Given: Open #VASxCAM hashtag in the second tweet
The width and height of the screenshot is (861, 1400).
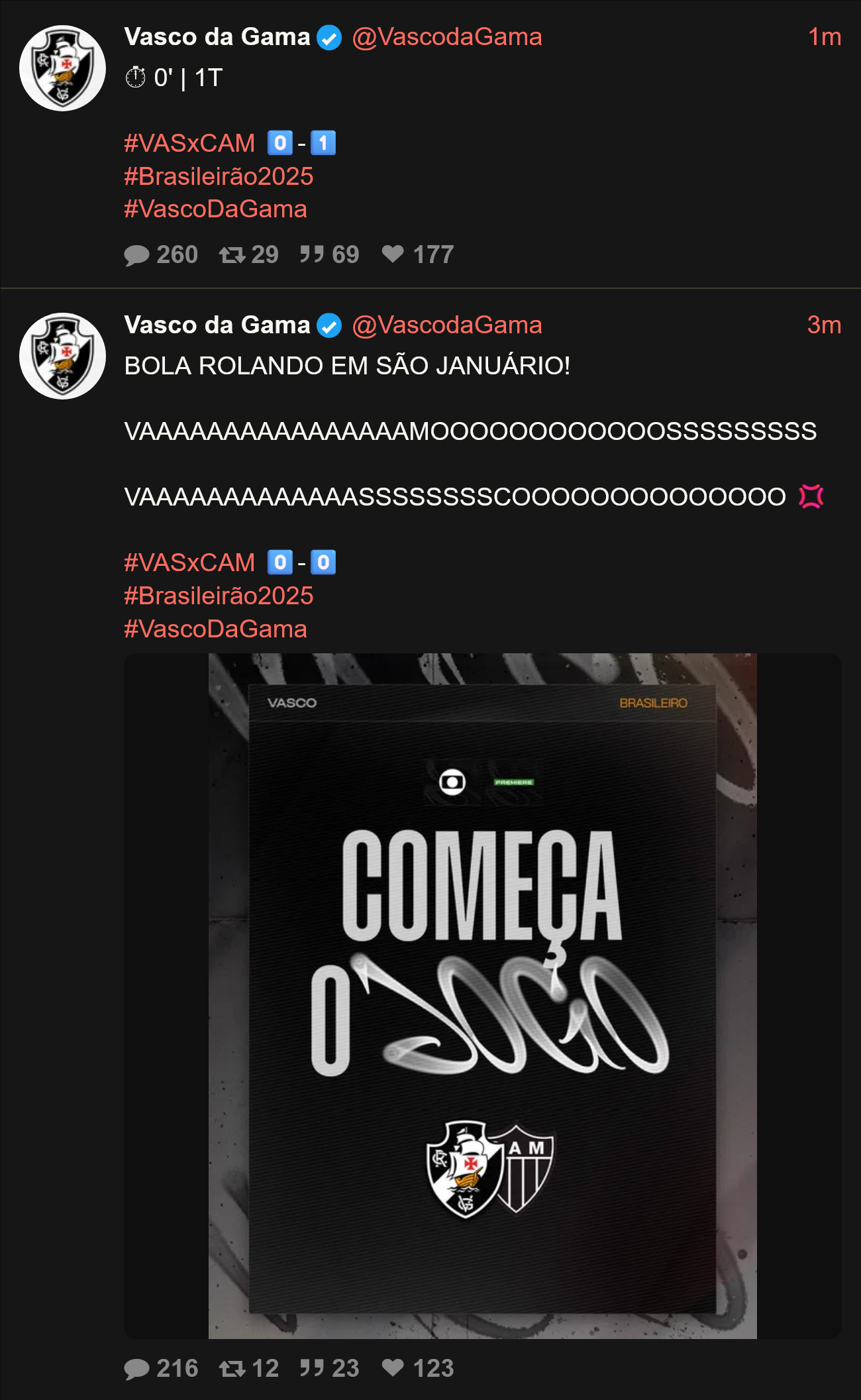Looking at the screenshot, I should coord(189,563).
